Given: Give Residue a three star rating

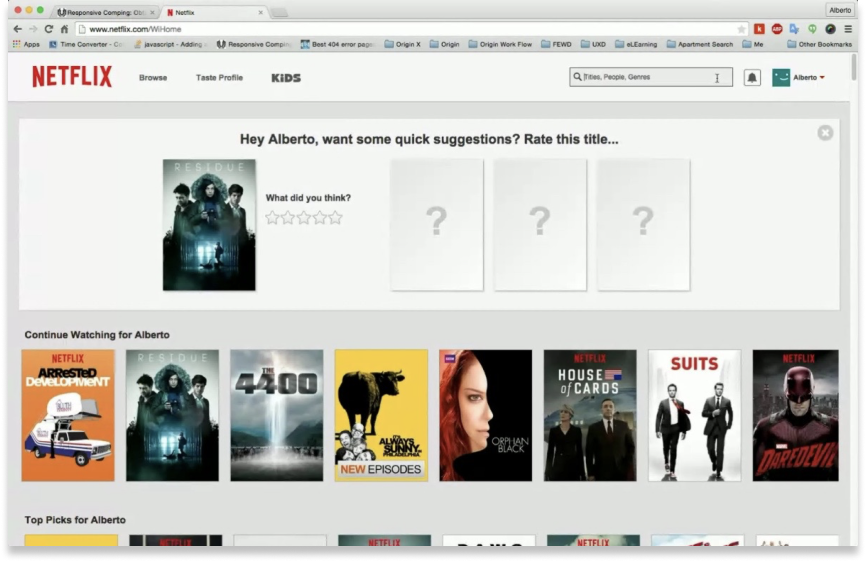Looking at the screenshot, I should tap(304, 217).
